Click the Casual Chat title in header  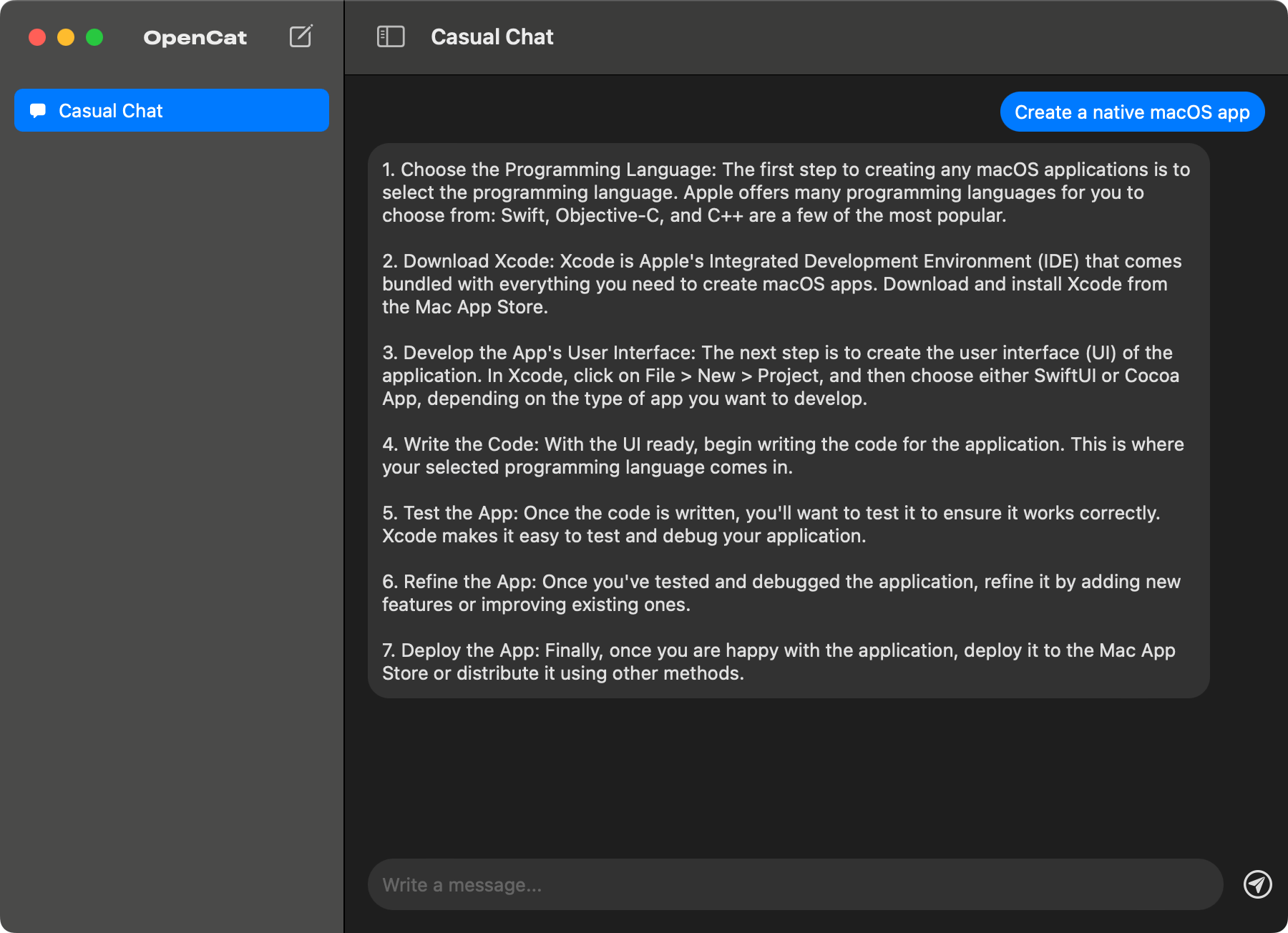pos(492,37)
